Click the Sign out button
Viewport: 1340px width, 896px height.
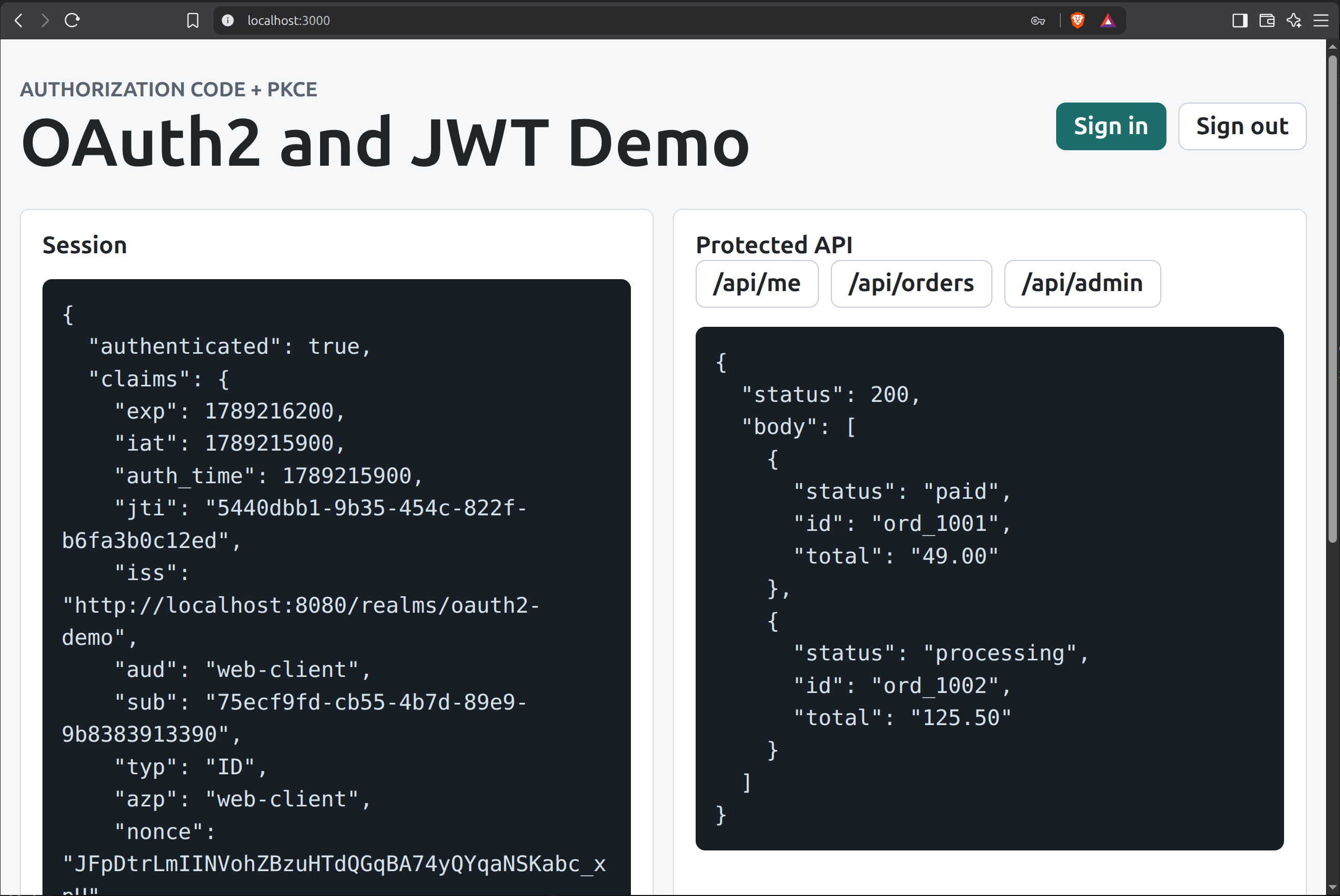point(1242,126)
